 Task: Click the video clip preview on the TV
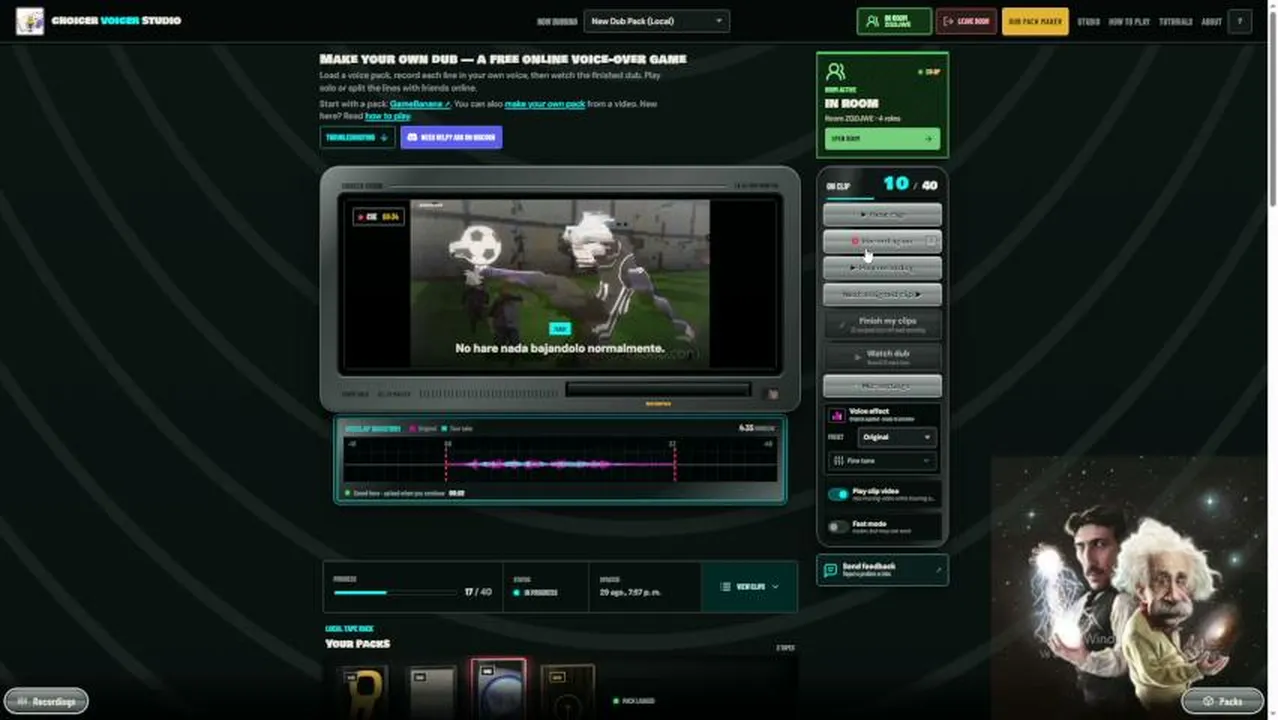(x=560, y=284)
